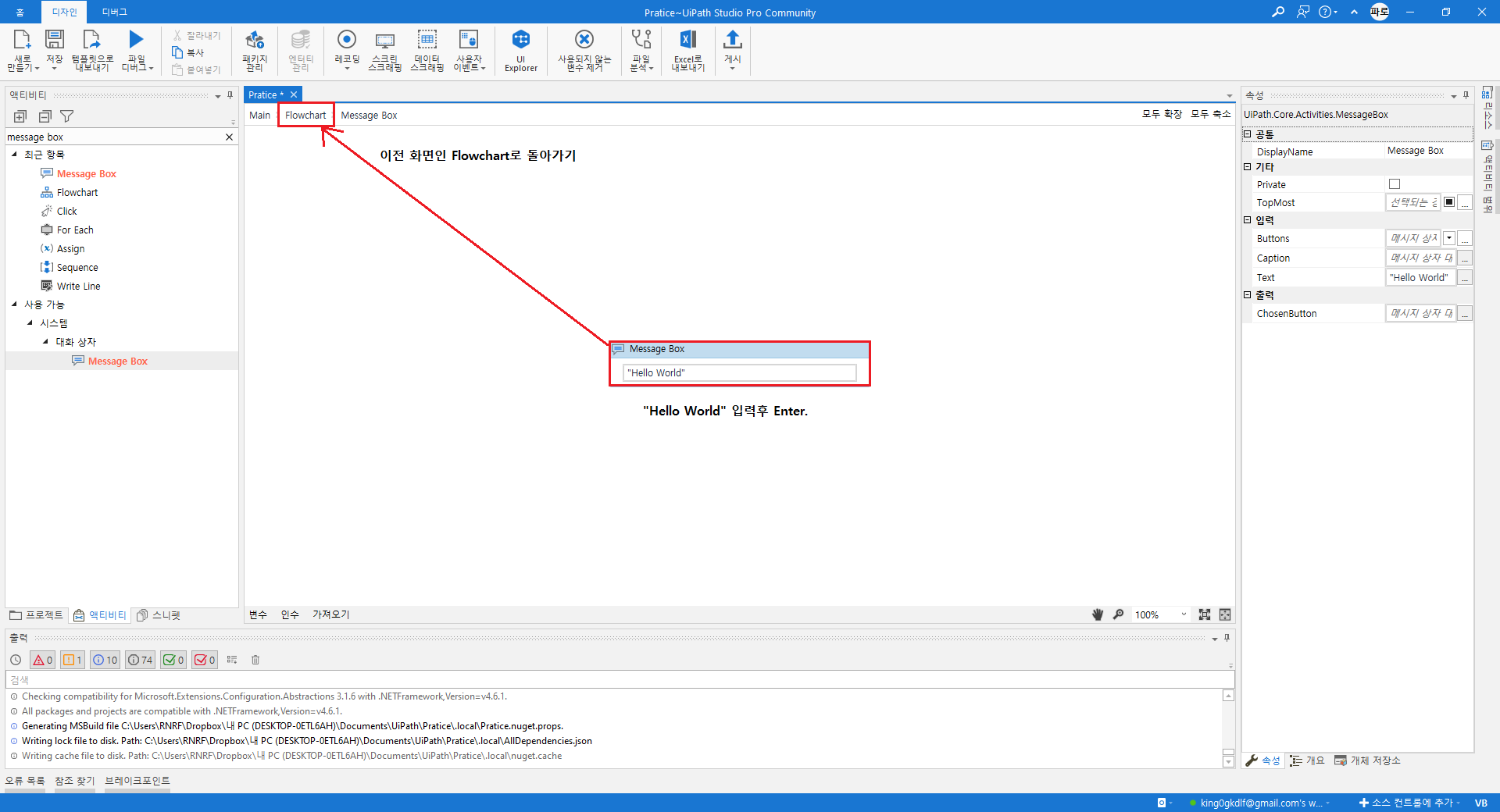The image size is (1500, 812).
Task: Select Write Line in recent activities
Action: click(78, 286)
